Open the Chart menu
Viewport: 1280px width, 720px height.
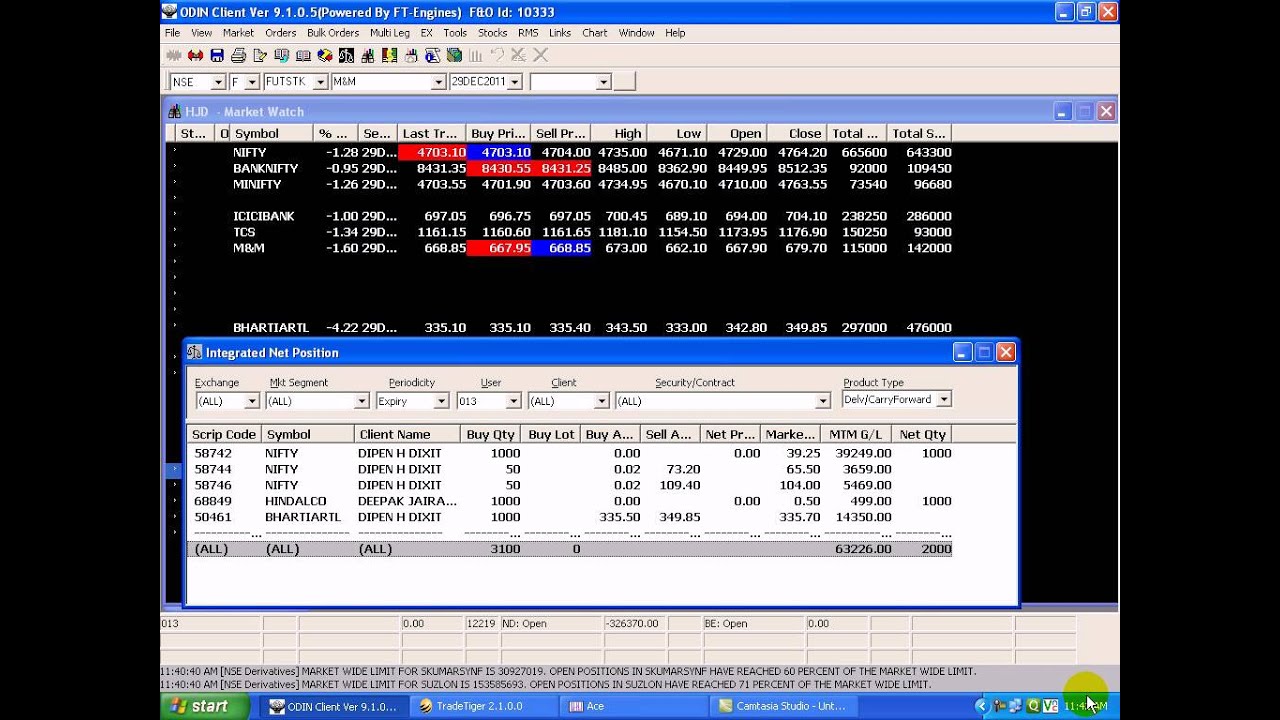(595, 33)
